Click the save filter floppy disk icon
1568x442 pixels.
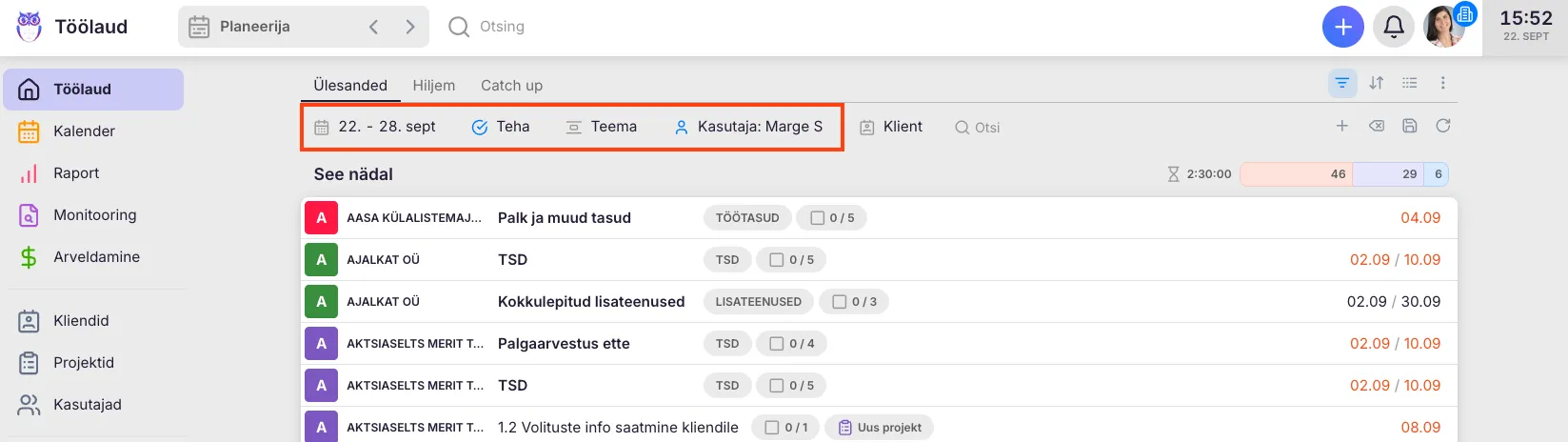point(1409,126)
